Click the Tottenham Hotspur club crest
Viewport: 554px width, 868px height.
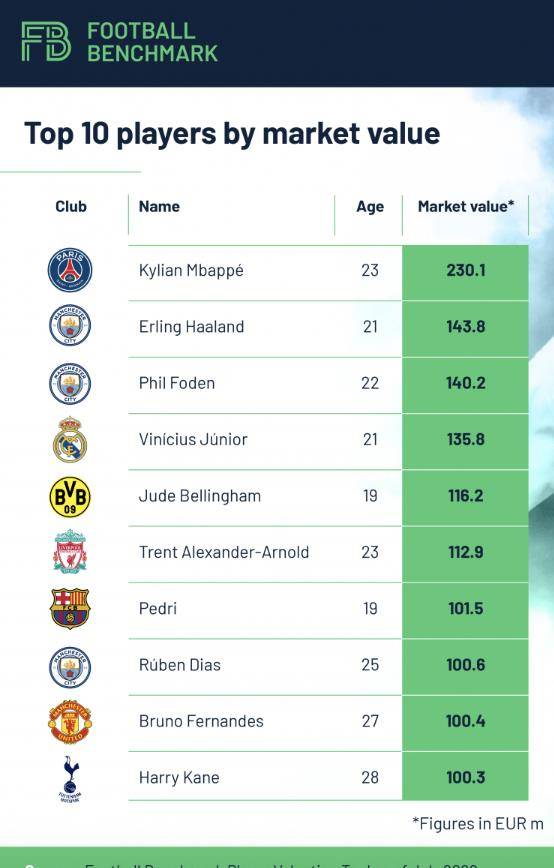[70, 779]
